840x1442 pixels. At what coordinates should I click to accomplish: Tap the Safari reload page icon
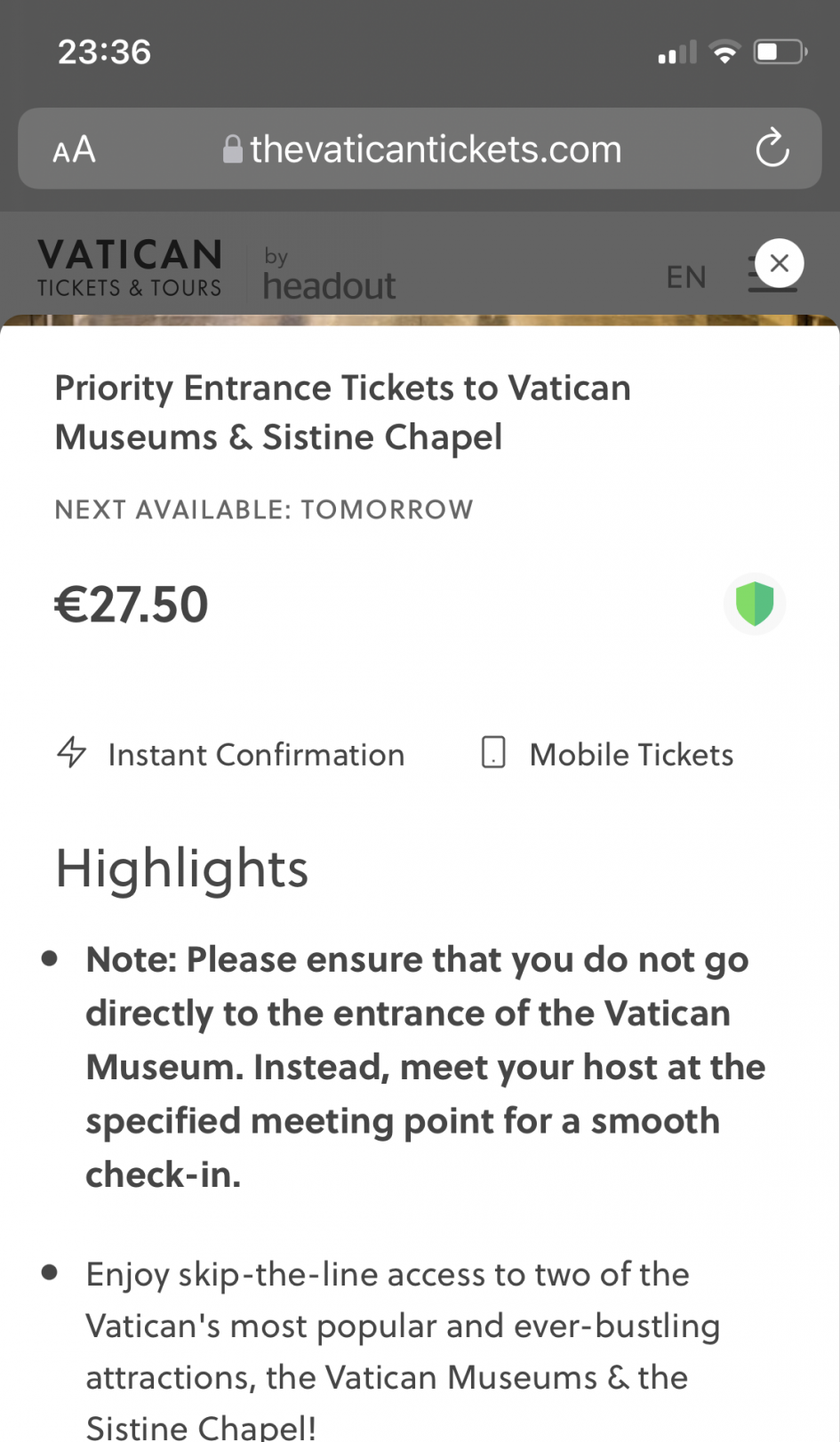point(772,148)
